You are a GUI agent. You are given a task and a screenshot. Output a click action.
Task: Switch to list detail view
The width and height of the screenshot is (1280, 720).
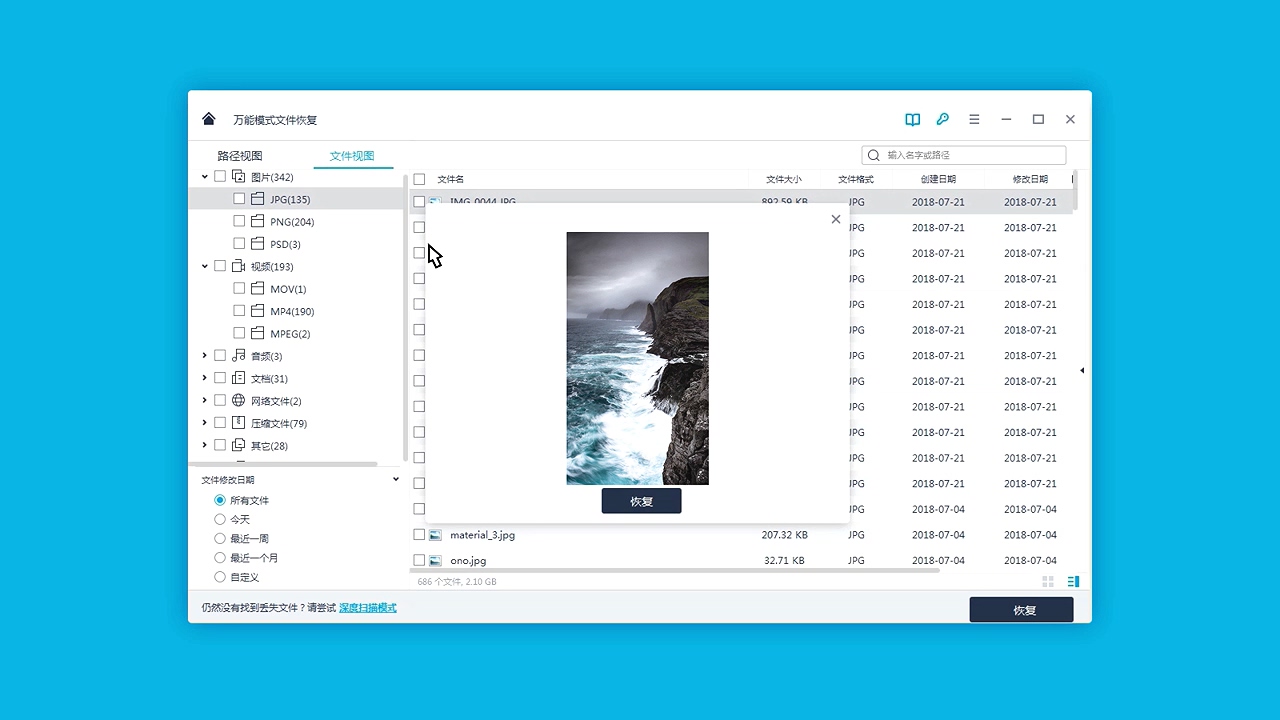point(1073,581)
